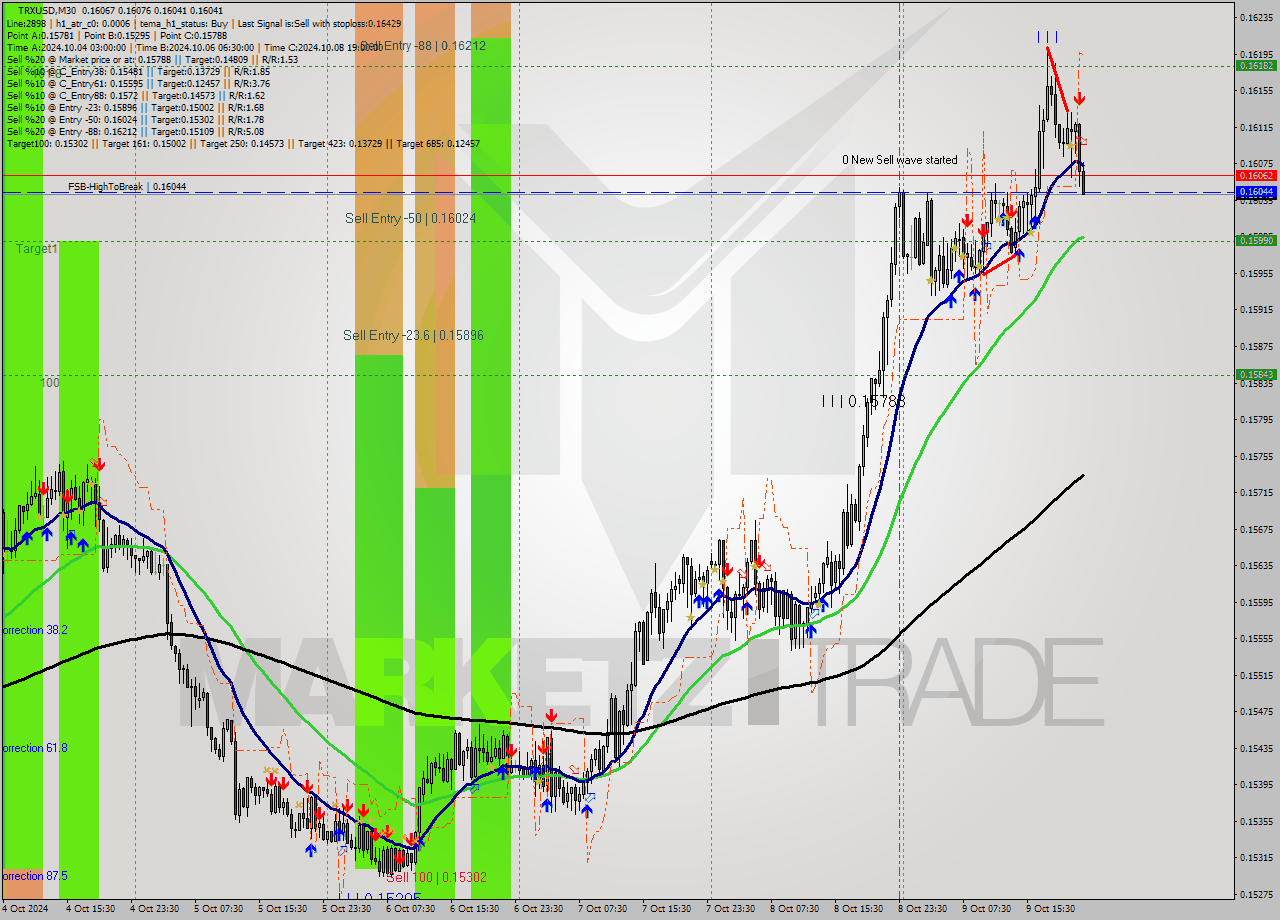Image resolution: width=1280 pixels, height=920 pixels.
Task: Click the blue 'I I I' marker above the peak
Action: (1047, 36)
